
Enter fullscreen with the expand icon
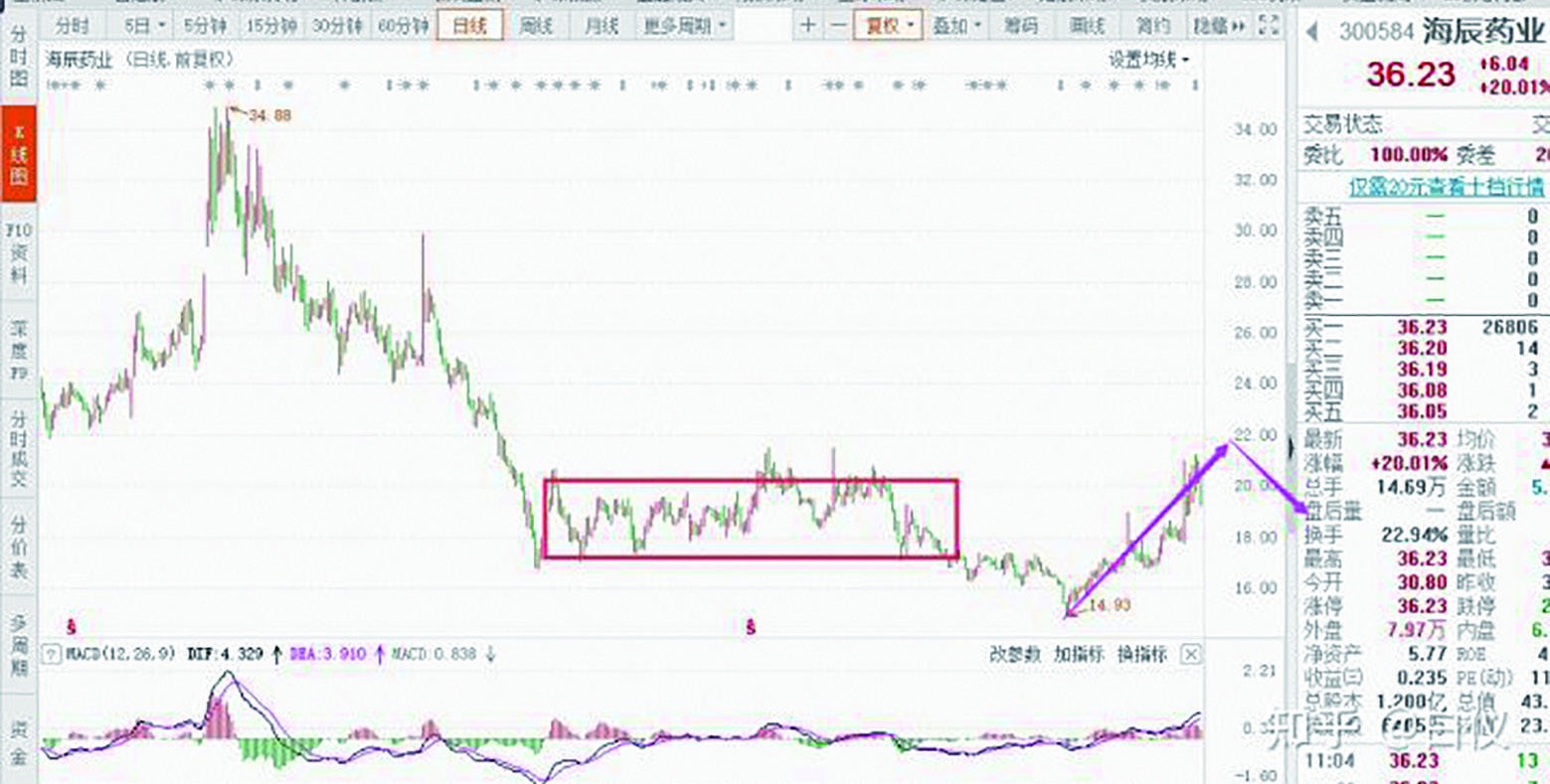[x=1269, y=26]
